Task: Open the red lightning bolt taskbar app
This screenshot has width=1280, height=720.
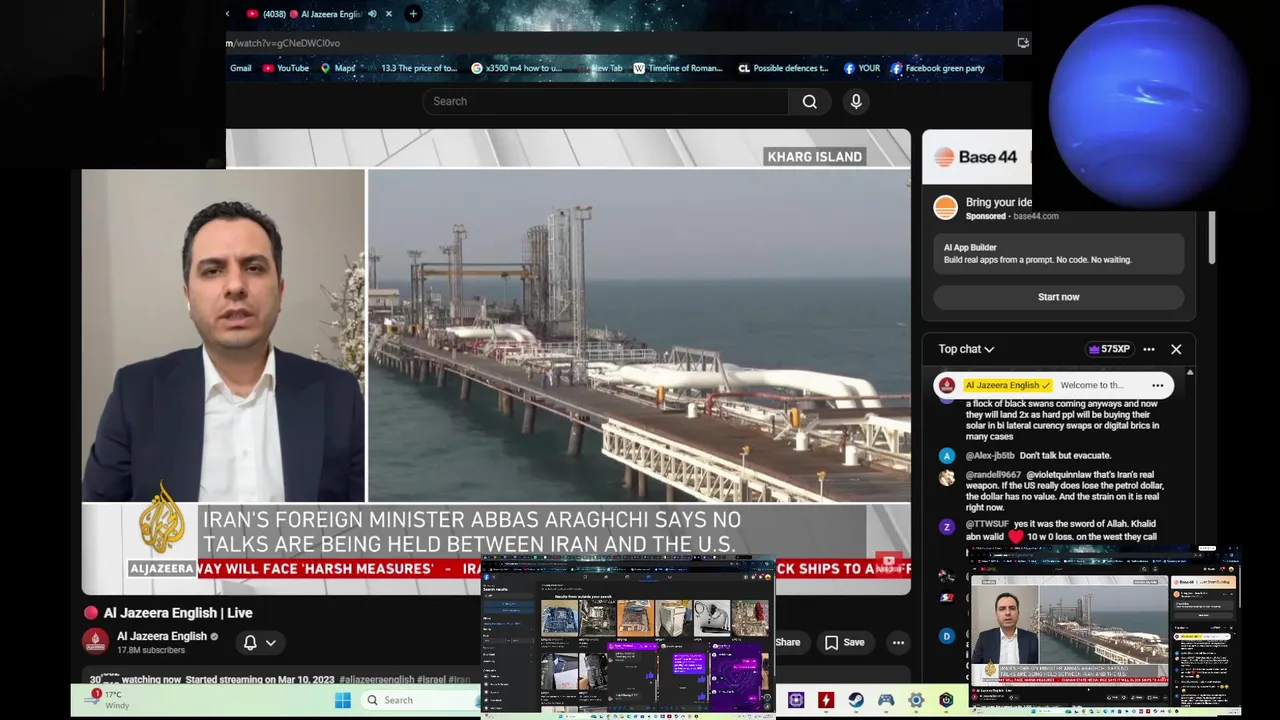Action: point(826,700)
